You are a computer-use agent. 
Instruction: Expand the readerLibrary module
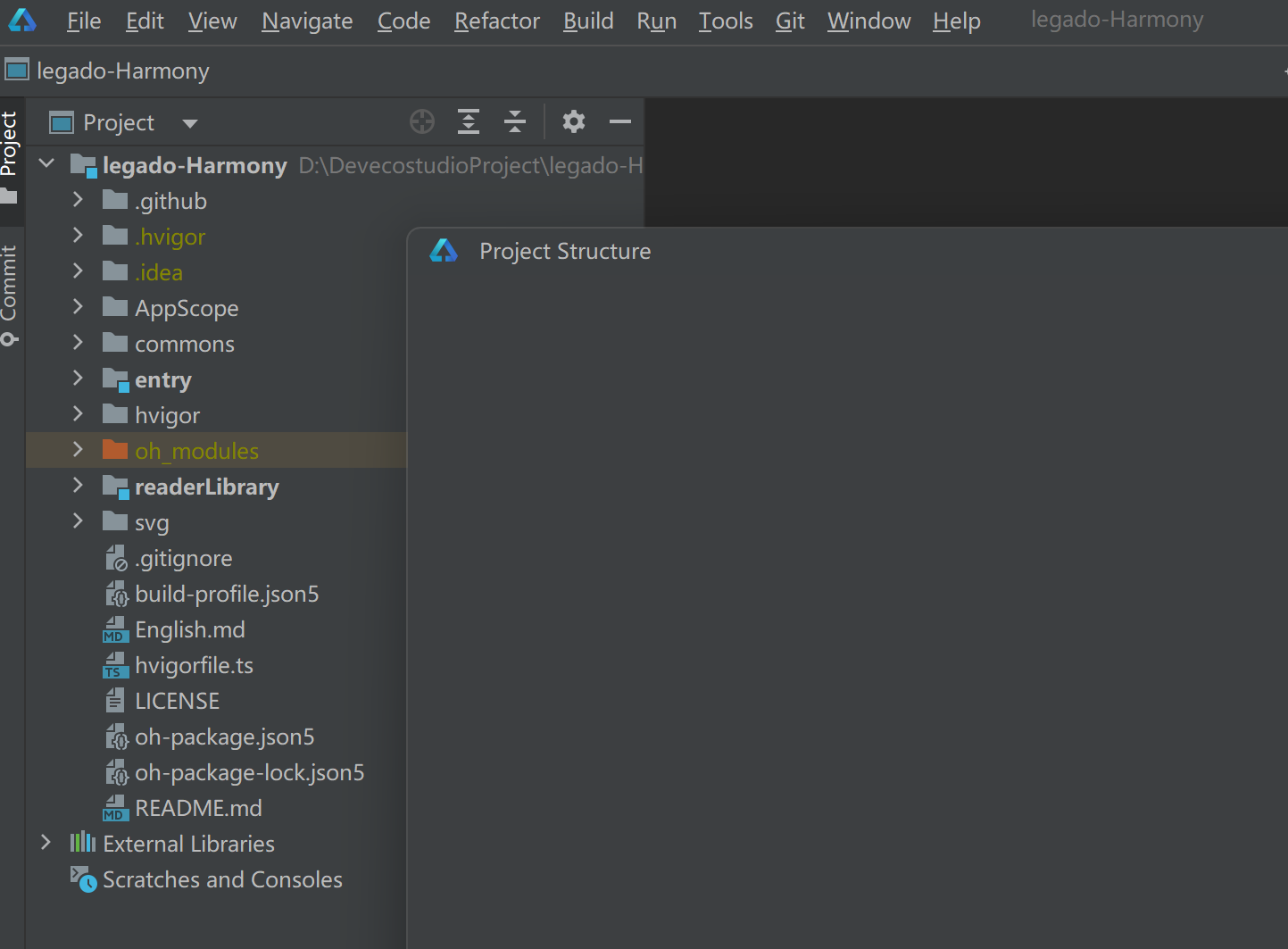point(78,486)
